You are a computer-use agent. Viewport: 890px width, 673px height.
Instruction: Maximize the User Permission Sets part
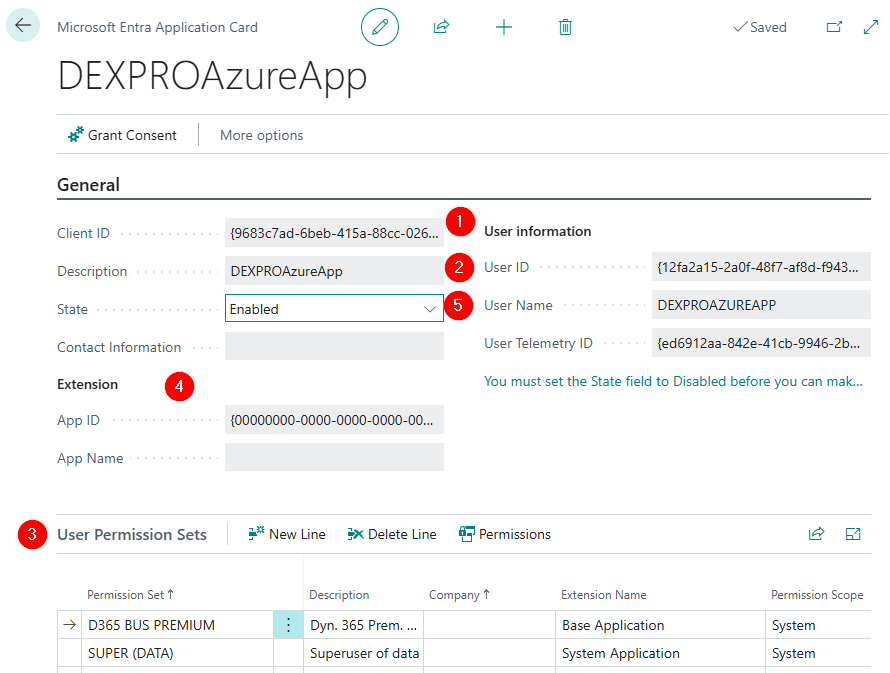[x=853, y=534]
